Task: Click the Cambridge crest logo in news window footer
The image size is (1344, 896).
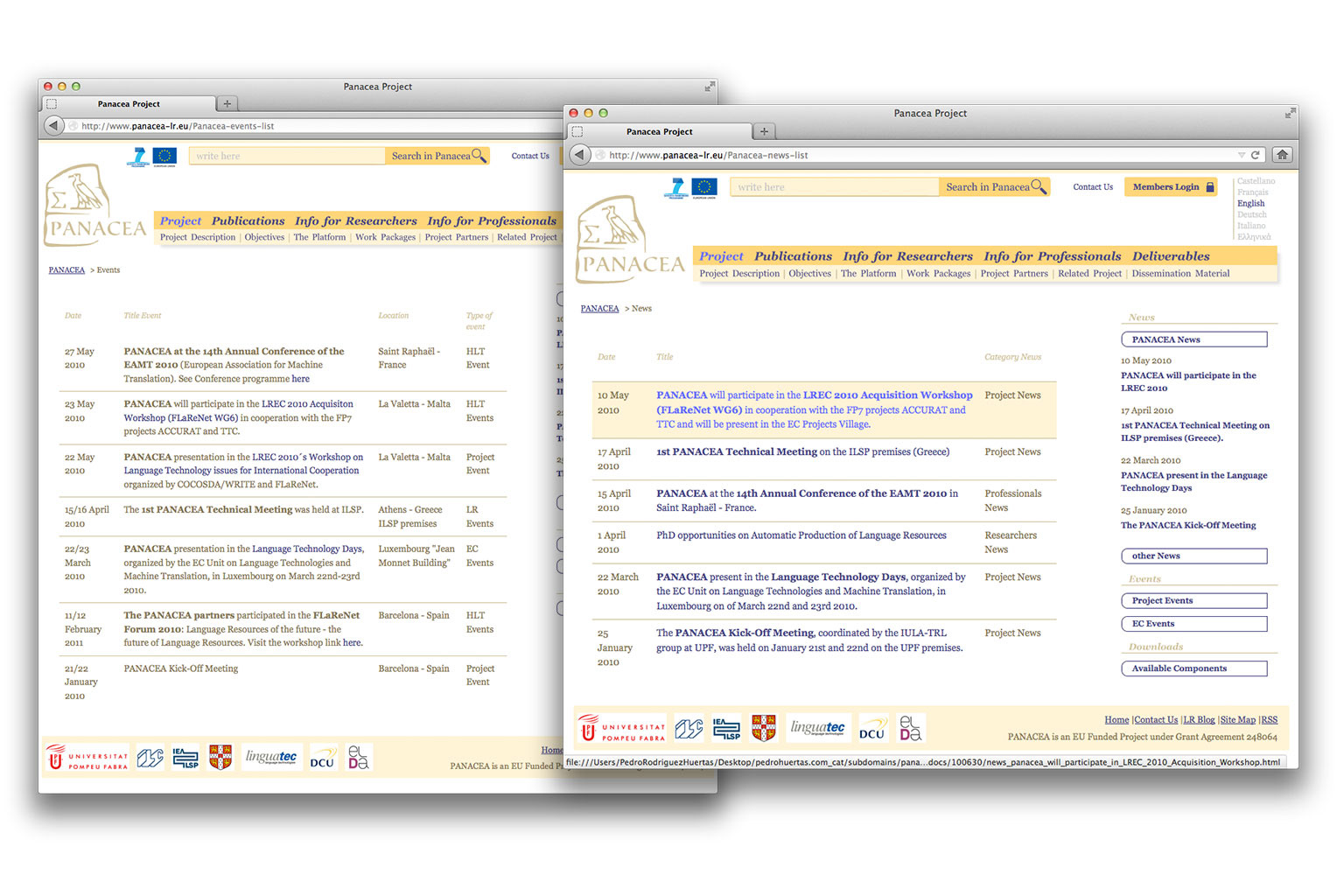Action: [764, 728]
